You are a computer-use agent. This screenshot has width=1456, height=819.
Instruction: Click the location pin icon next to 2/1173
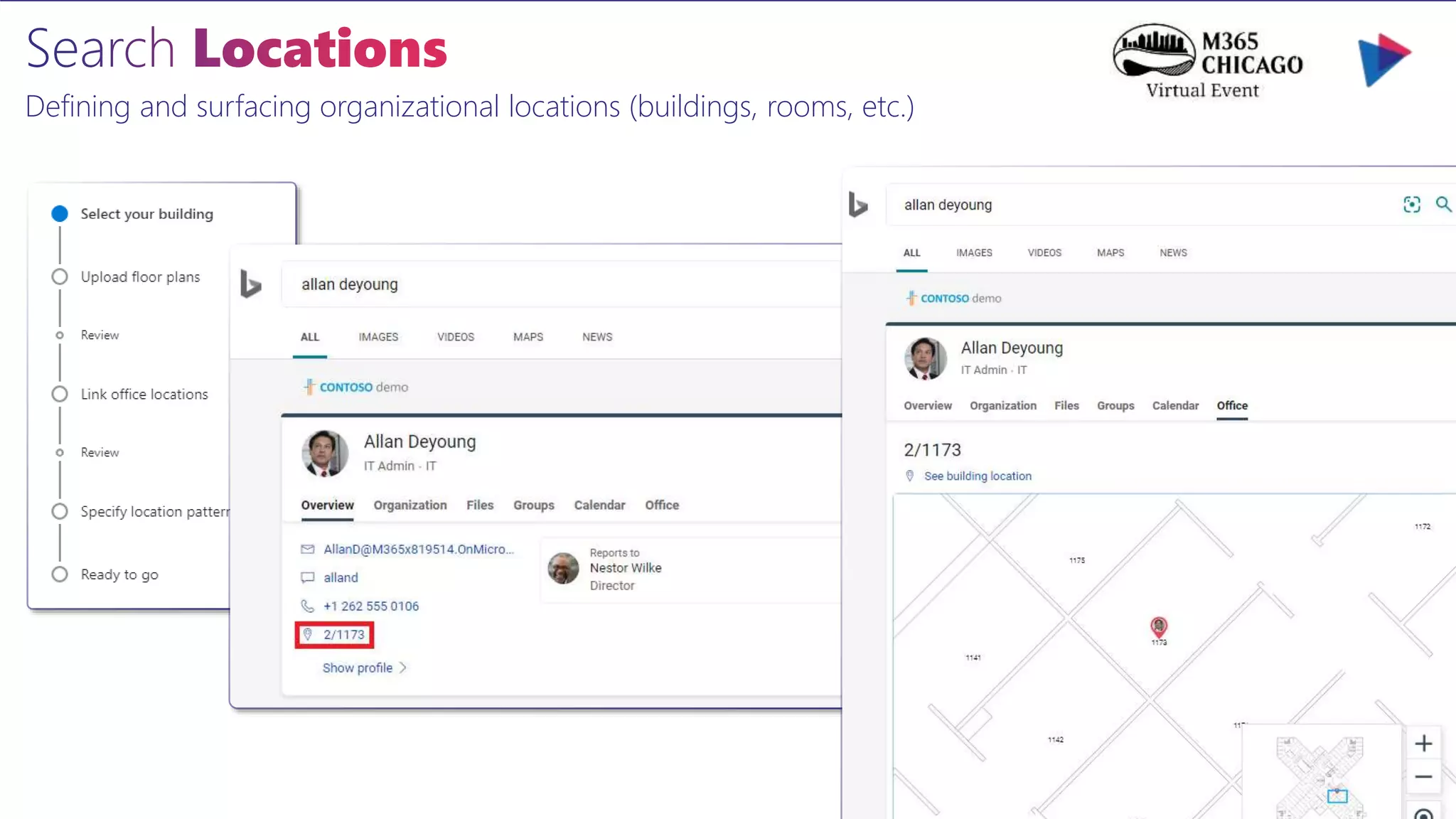[x=307, y=634]
